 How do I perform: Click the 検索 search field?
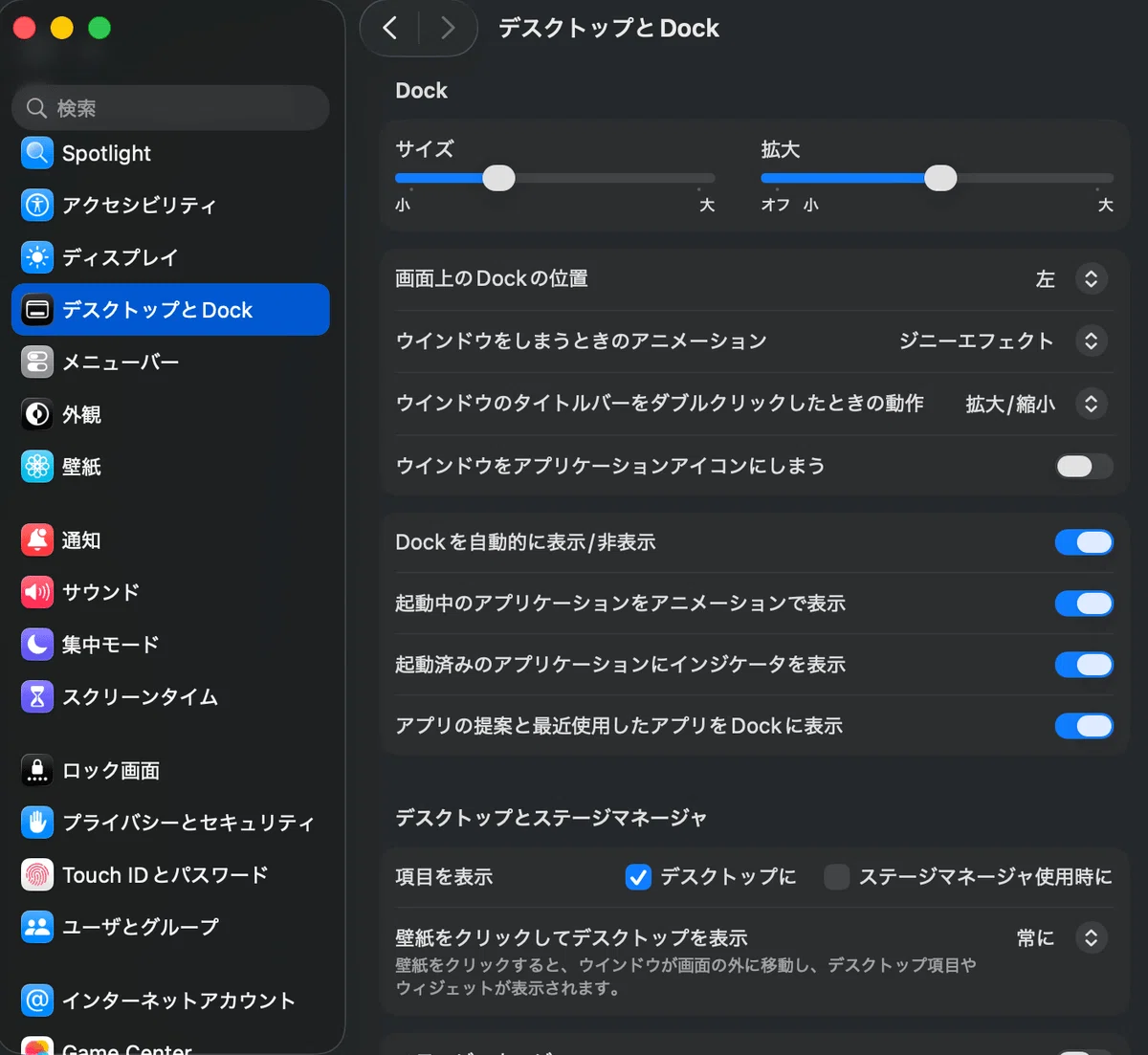point(170,108)
